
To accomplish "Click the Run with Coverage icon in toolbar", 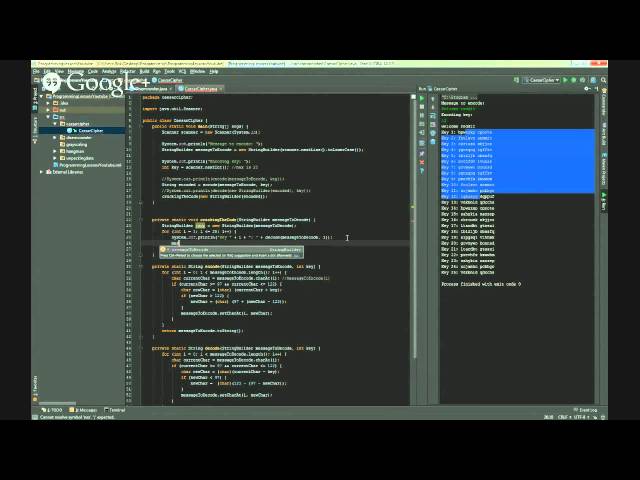I will (583, 80).
